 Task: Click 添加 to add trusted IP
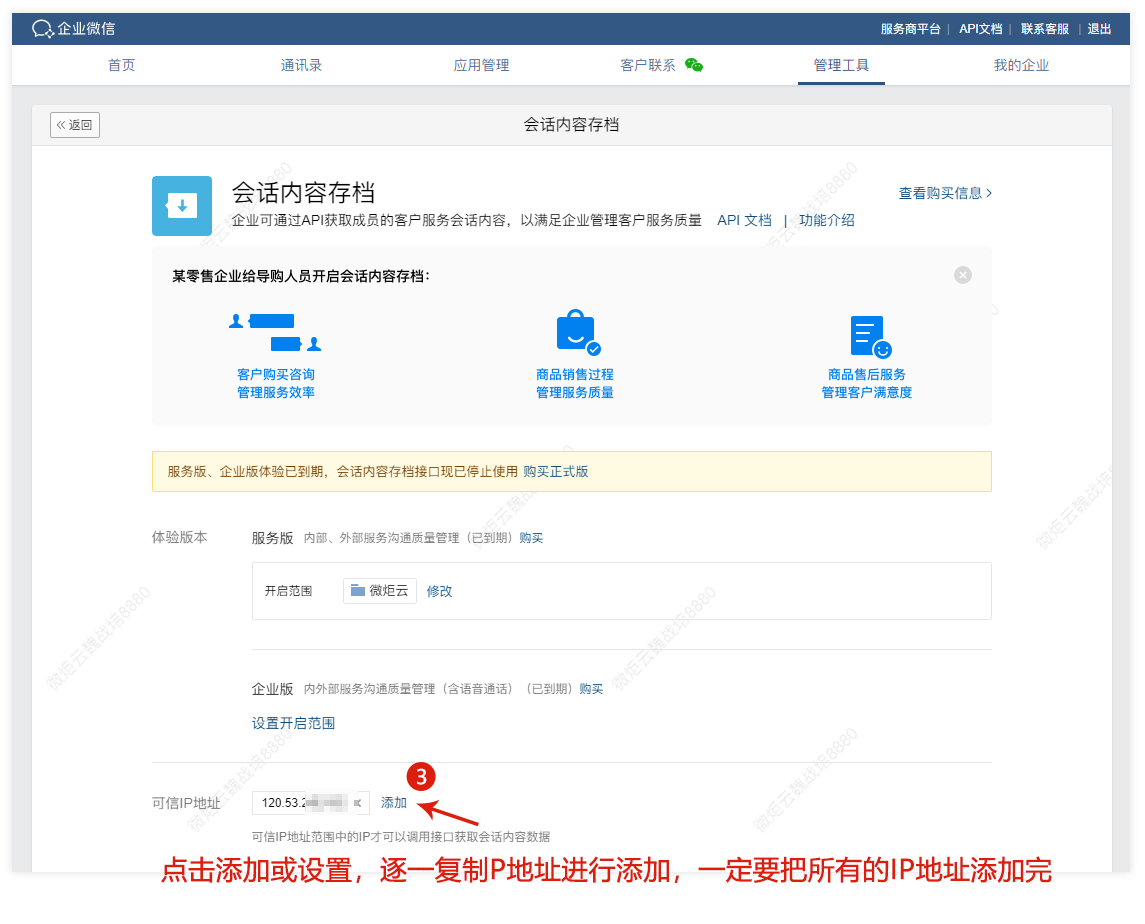[394, 803]
